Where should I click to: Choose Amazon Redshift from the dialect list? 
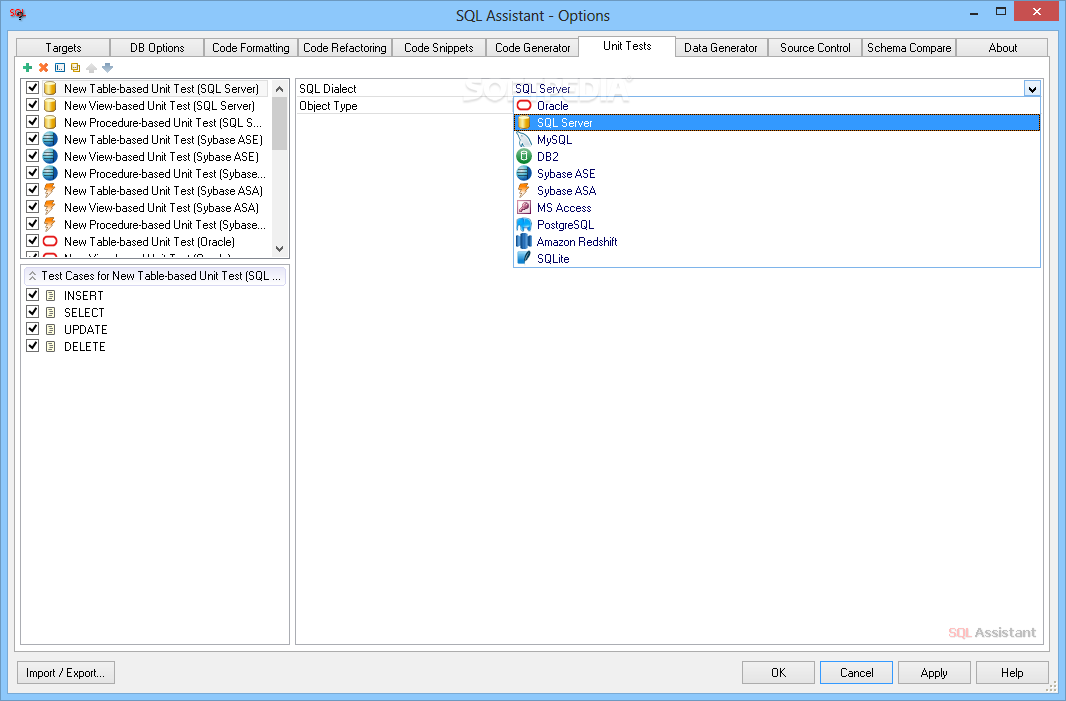(x=777, y=241)
